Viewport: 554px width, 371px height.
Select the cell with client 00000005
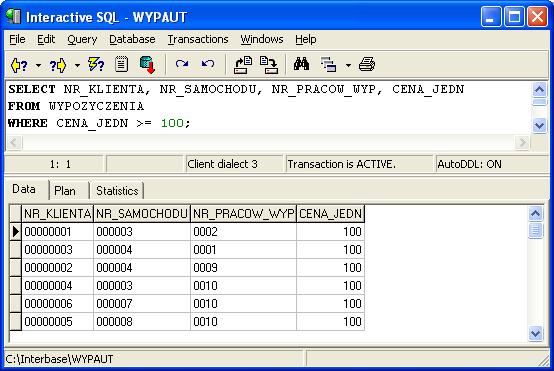58,322
